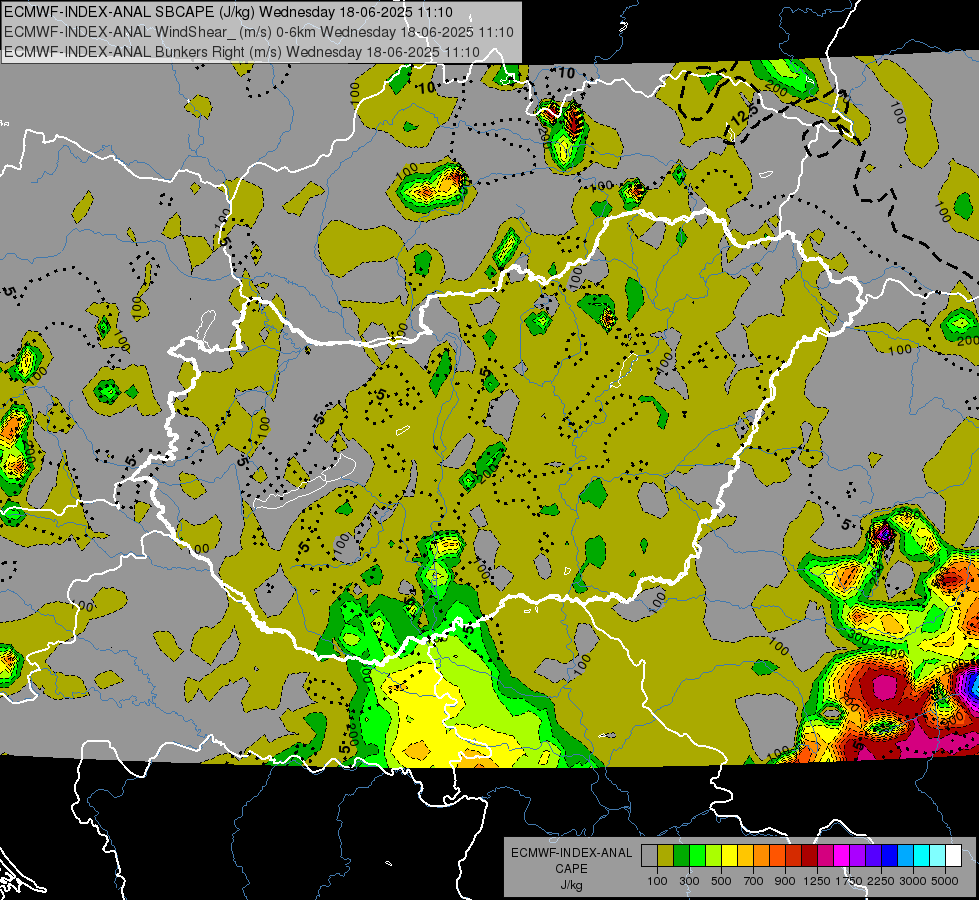The image size is (979, 900).
Task: Select the Bunkers Right title line
Action: [242, 52]
